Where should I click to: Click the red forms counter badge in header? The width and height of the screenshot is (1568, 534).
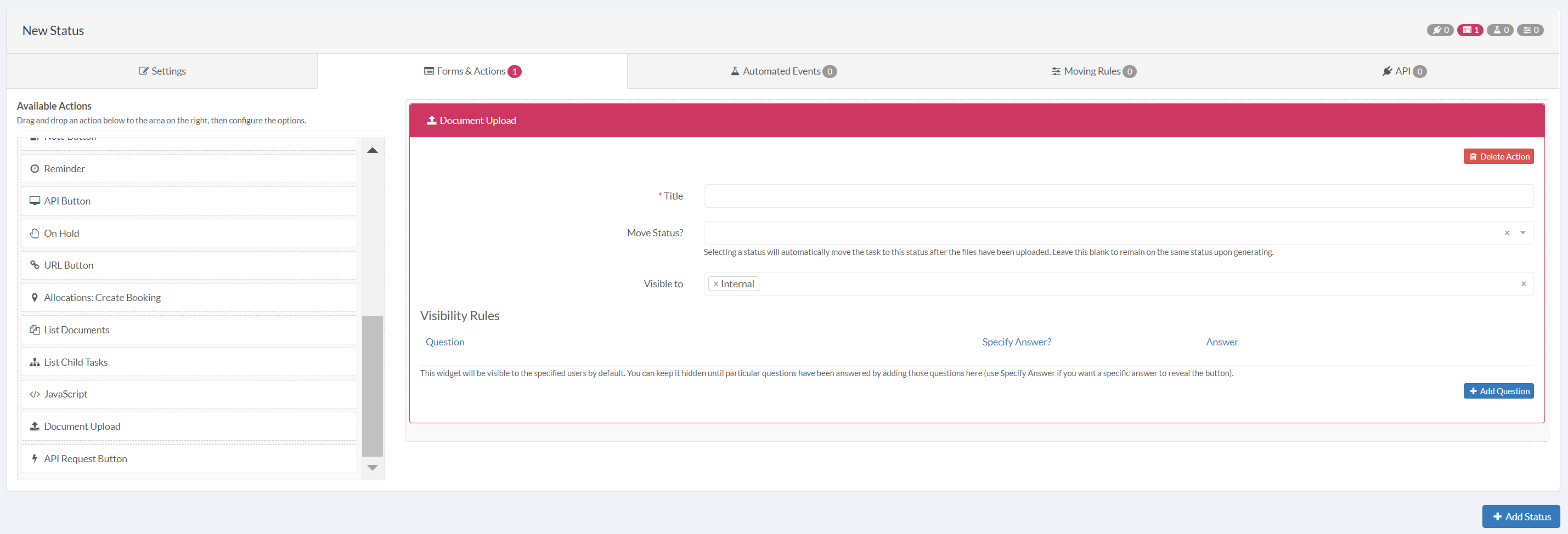[1470, 30]
